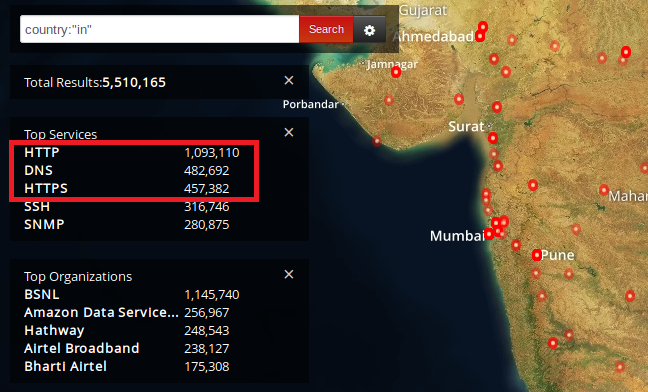Select DNS in Top Services

(x=38, y=171)
